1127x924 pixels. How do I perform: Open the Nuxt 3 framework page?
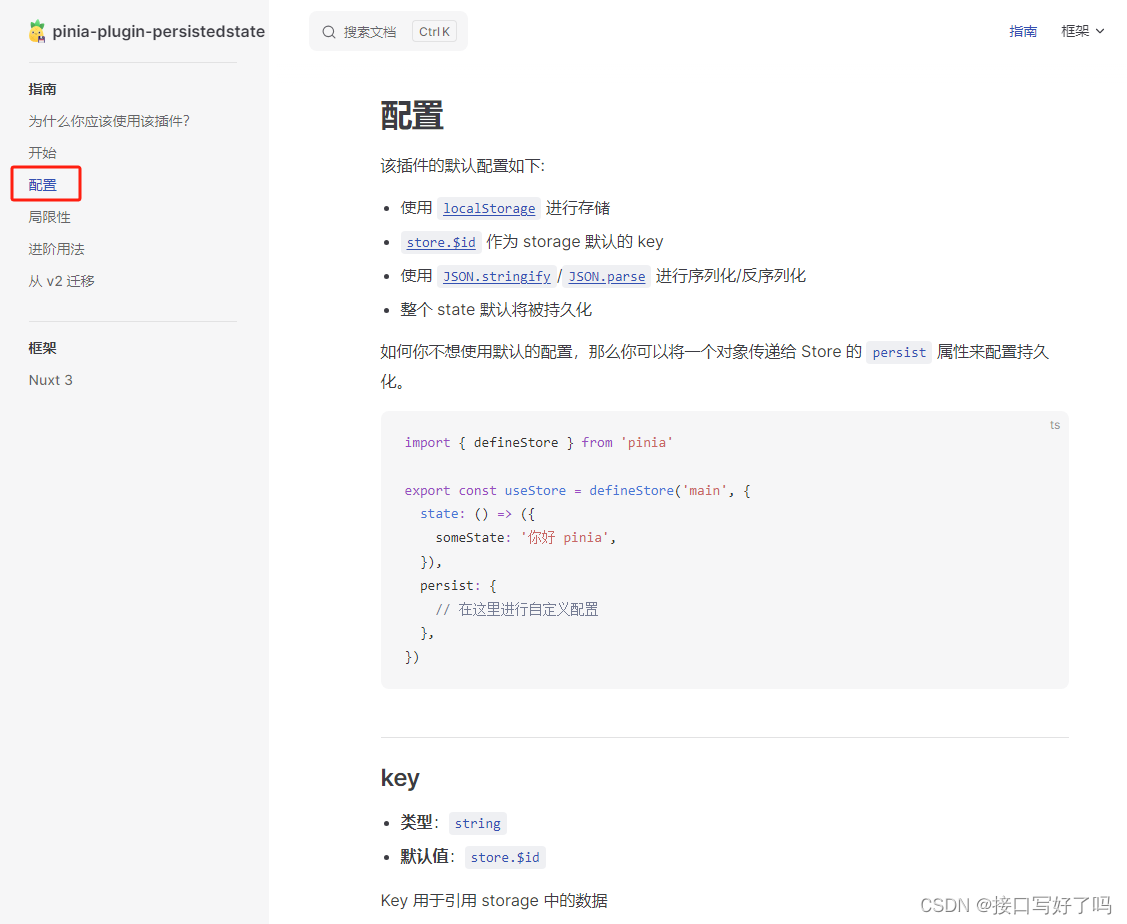click(x=50, y=379)
